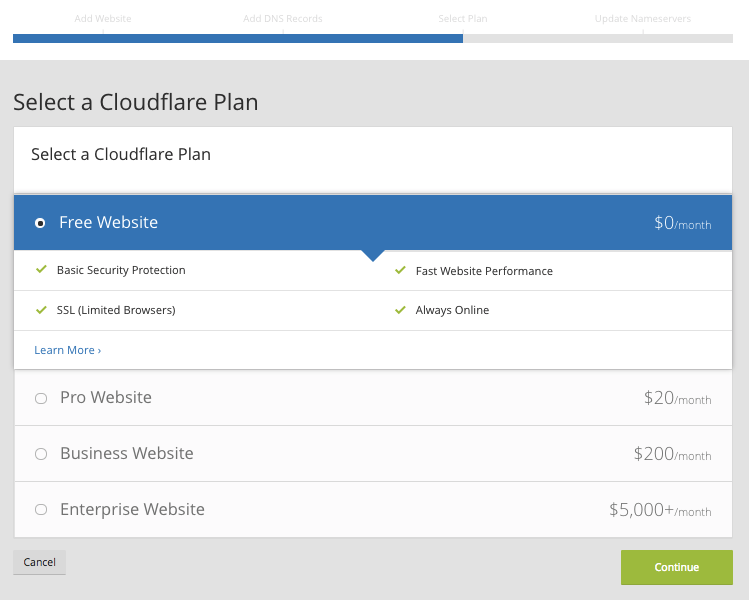Go to the Add DNS Records step

point(283,19)
